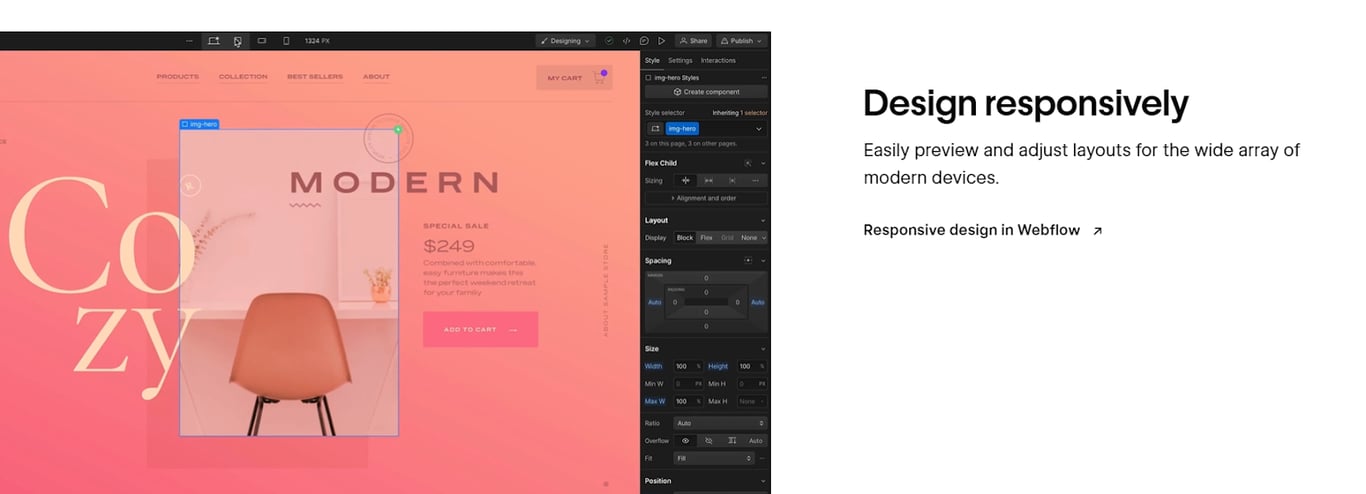Set overflow to scroll
This screenshot has width=1366, height=494.
pyautogui.click(x=732, y=441)
